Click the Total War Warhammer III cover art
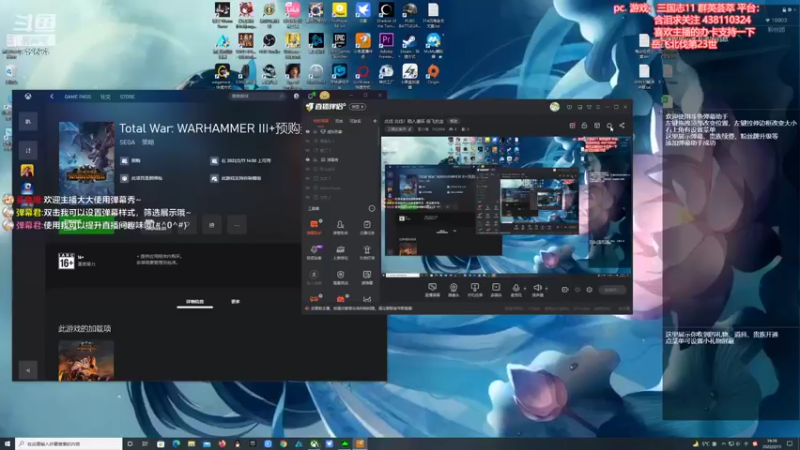 pyautogui.click(x=87, y=157)
